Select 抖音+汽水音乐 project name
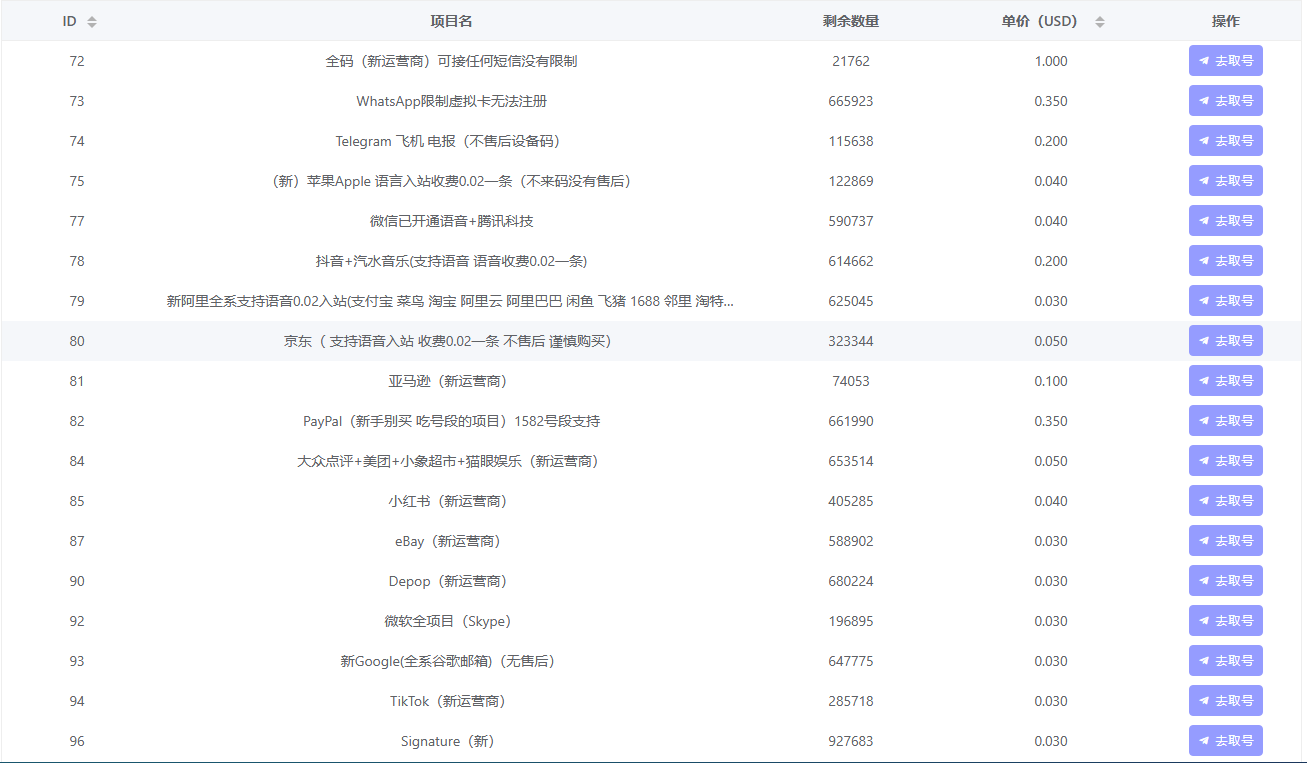 (x=451, y=261)
